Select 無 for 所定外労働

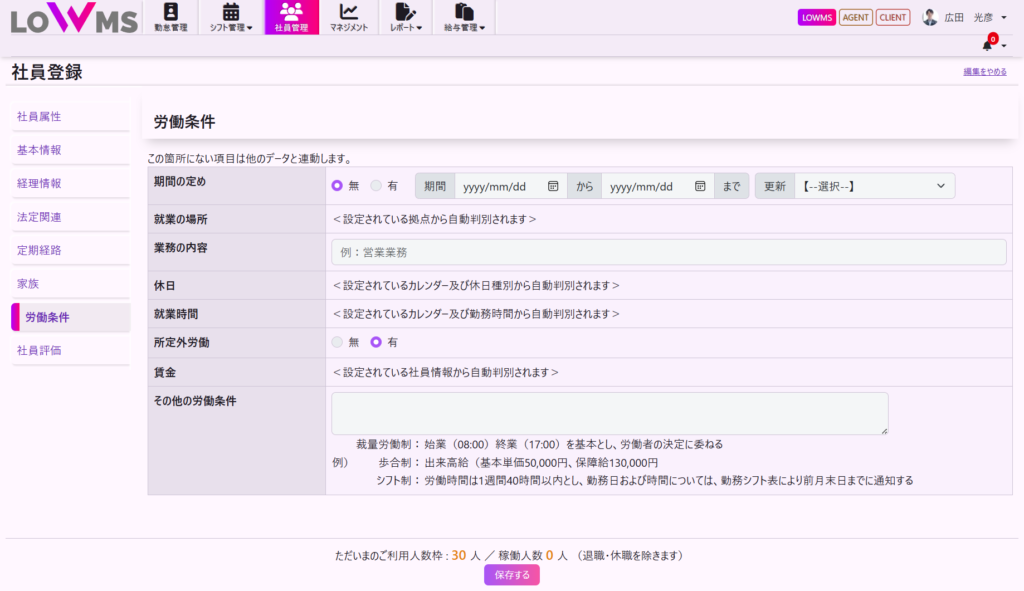tap(337, 342)
